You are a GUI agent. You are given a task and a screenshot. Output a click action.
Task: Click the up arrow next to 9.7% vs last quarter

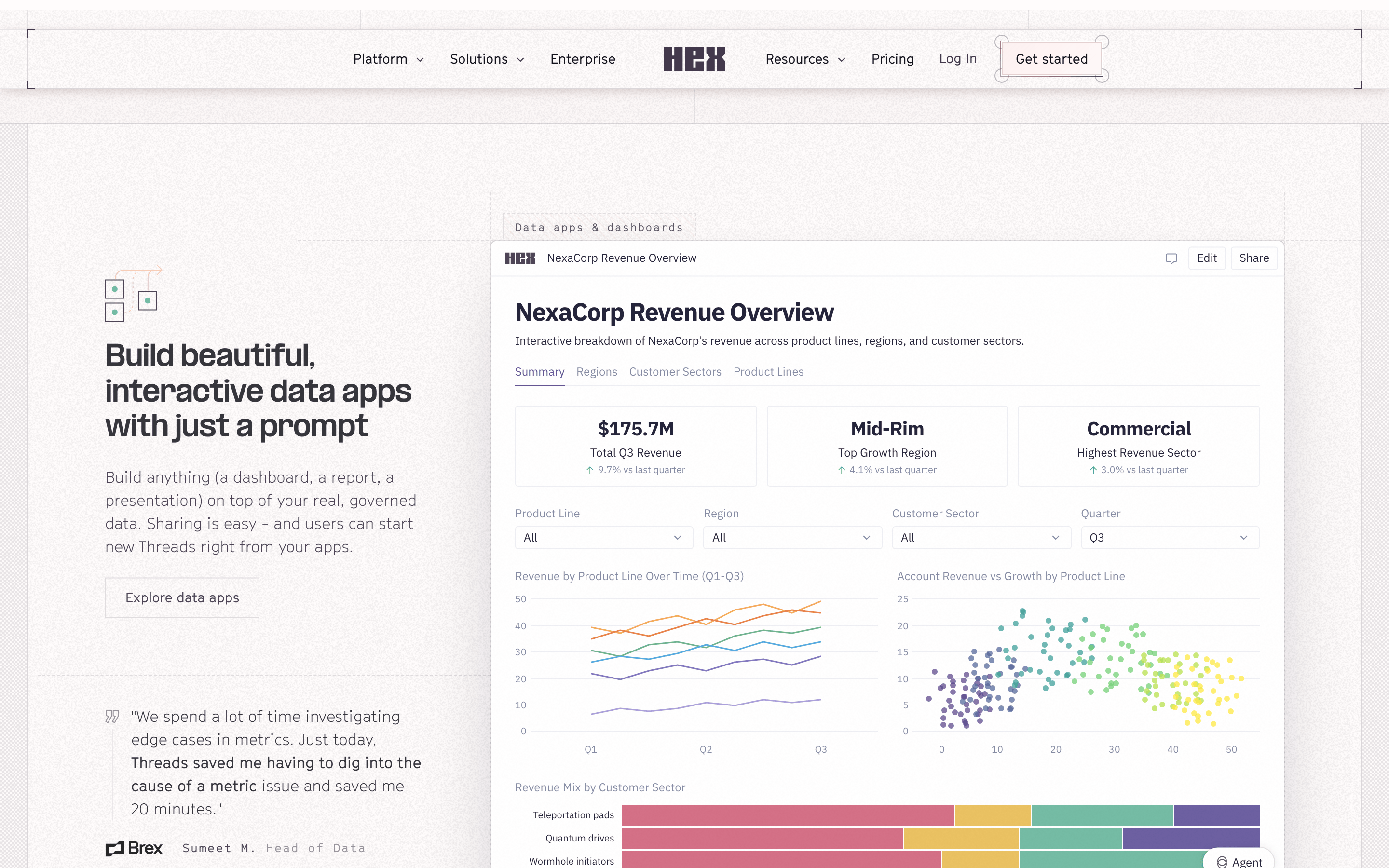point(589,470)
